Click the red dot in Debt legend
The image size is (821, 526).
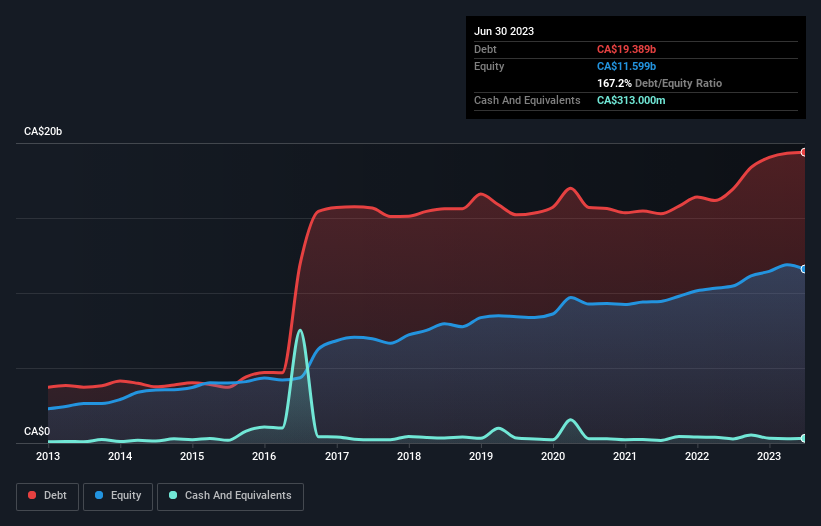(x=32, y=495)
